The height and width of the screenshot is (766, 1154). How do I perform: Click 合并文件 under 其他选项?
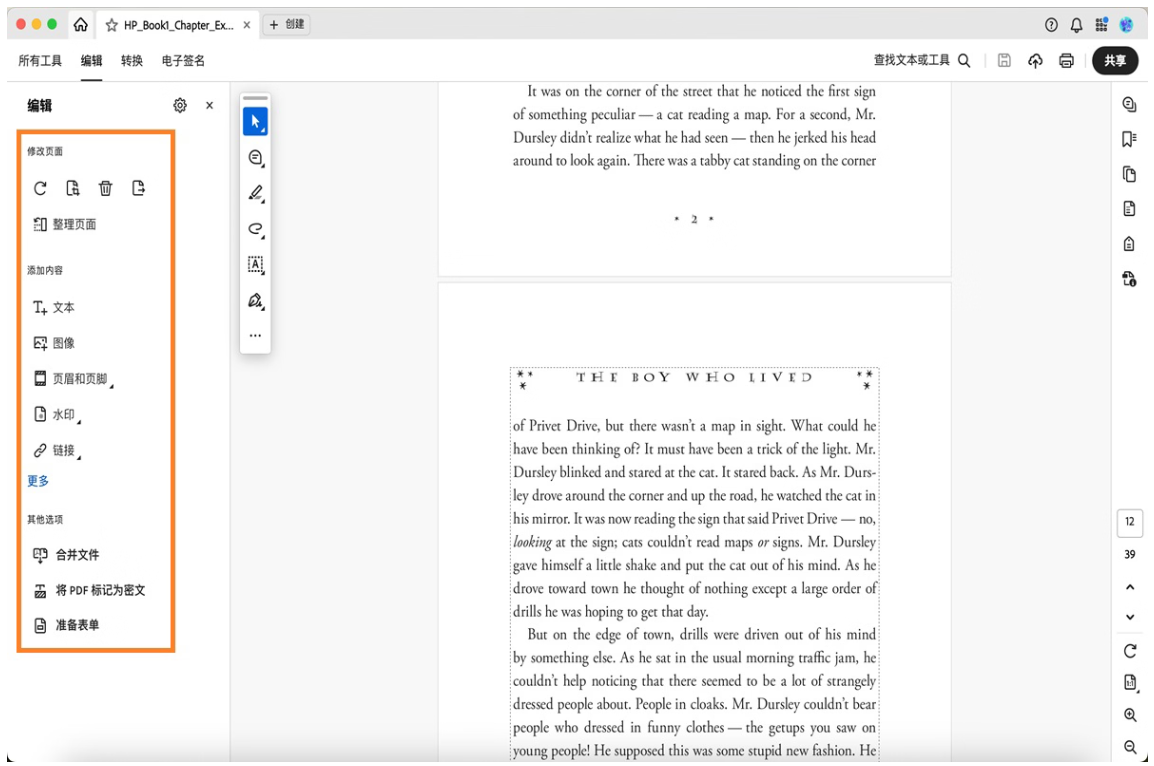click(69, 554)
